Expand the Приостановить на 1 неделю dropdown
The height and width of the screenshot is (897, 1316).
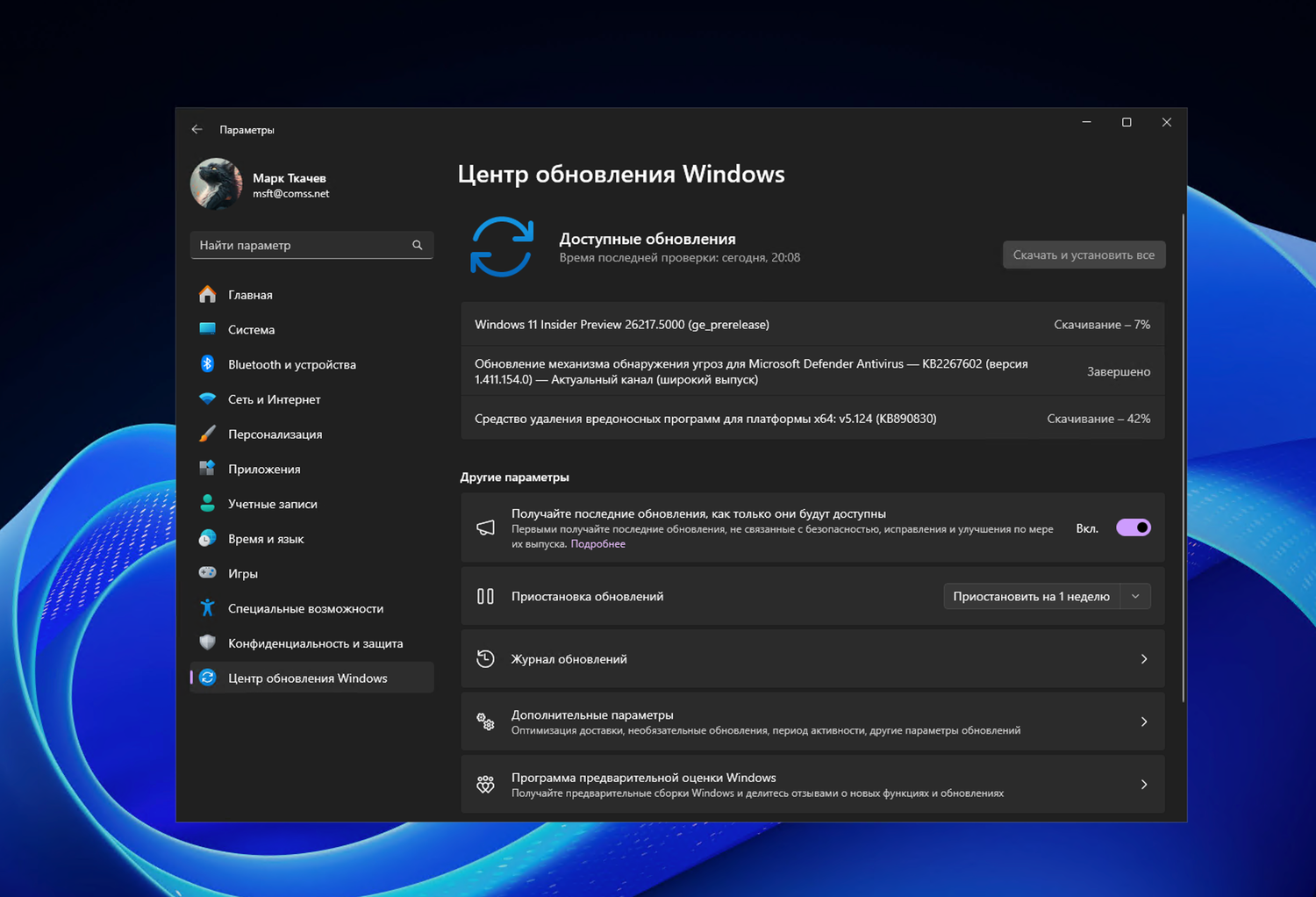(x=1135, y=596)
